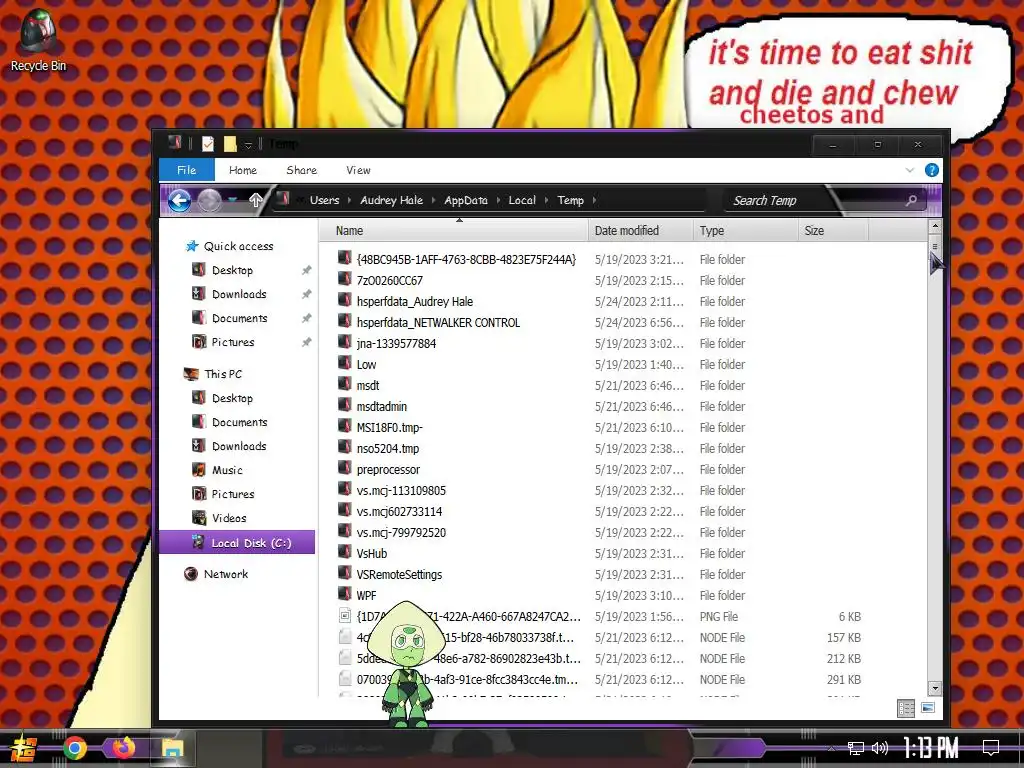This screenshot has height=768, width=1024.
Task: Open Music under This PC
Action: [227, 470]
